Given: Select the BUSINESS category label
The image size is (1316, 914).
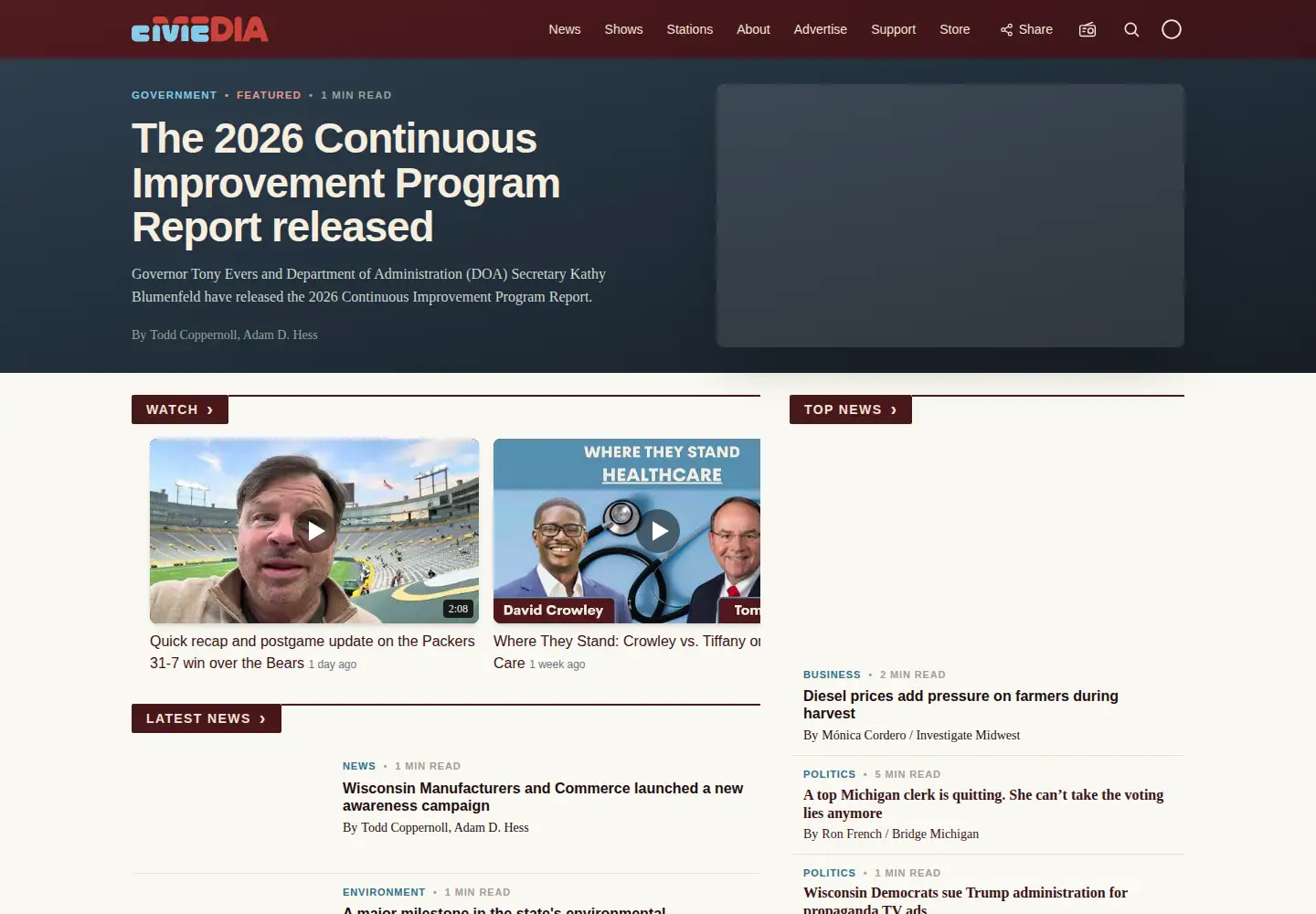Looking at the screenshot, I should [x=832, y=675].
